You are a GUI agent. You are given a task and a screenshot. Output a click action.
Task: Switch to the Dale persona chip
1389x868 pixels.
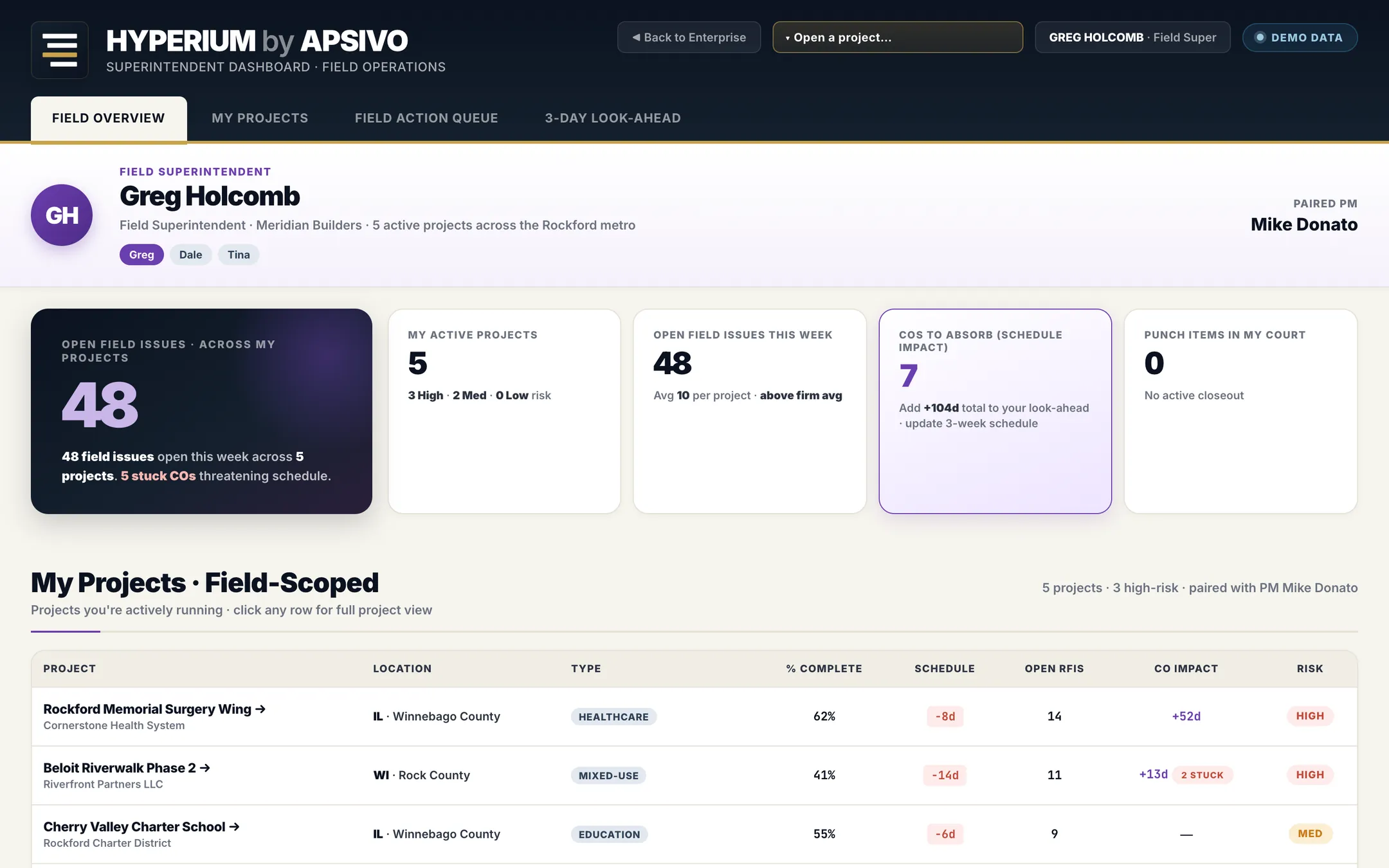coord(190,255)
